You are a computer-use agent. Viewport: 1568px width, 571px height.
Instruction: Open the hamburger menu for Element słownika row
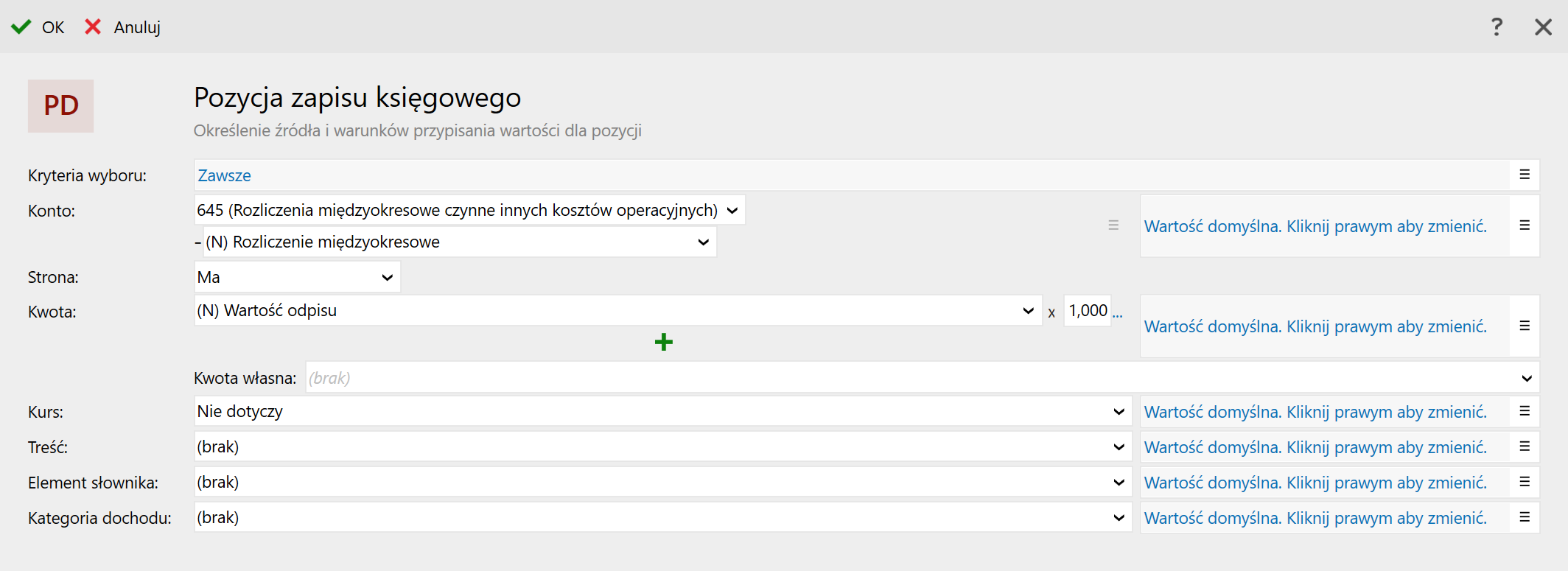[1525, 482]
